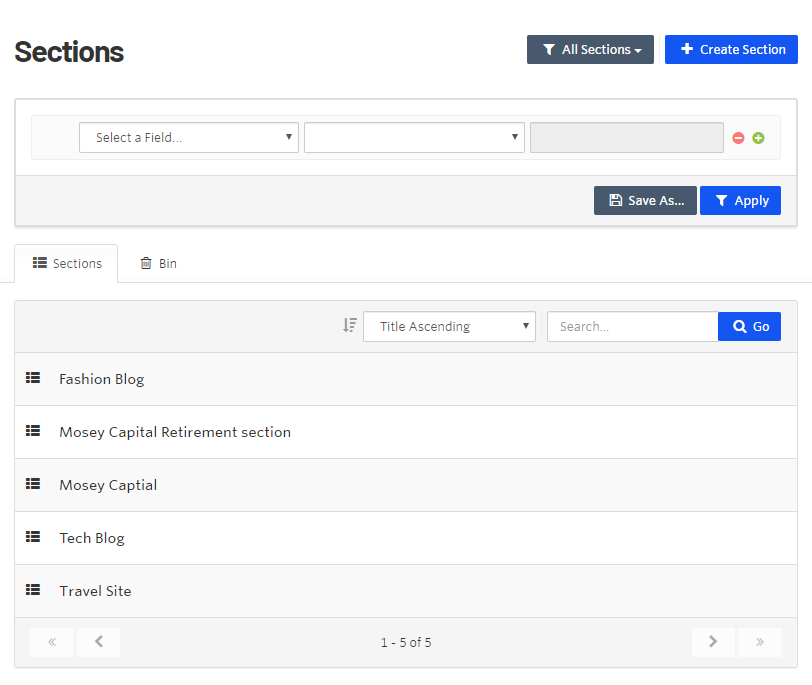Open the empty filter operator dropdown
Screen dimensions: 812x685
pos(414,138)
